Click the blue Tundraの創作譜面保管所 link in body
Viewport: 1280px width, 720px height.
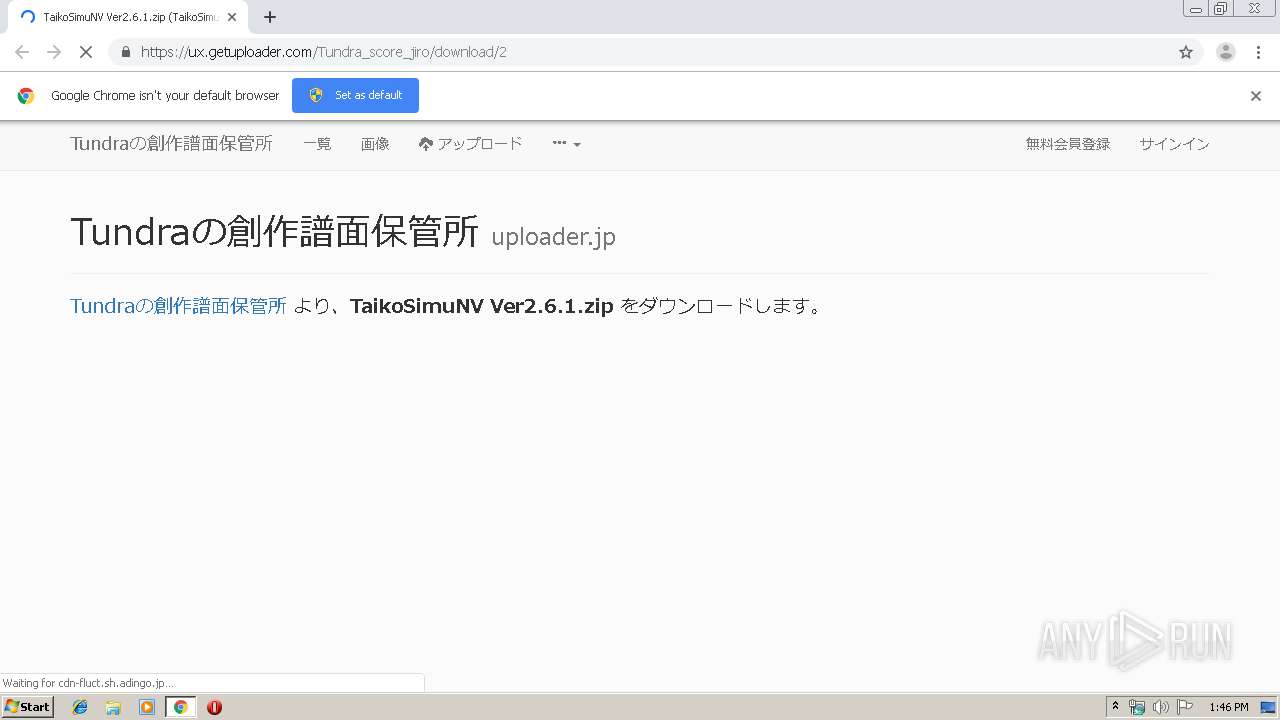[x=178, y=306]
